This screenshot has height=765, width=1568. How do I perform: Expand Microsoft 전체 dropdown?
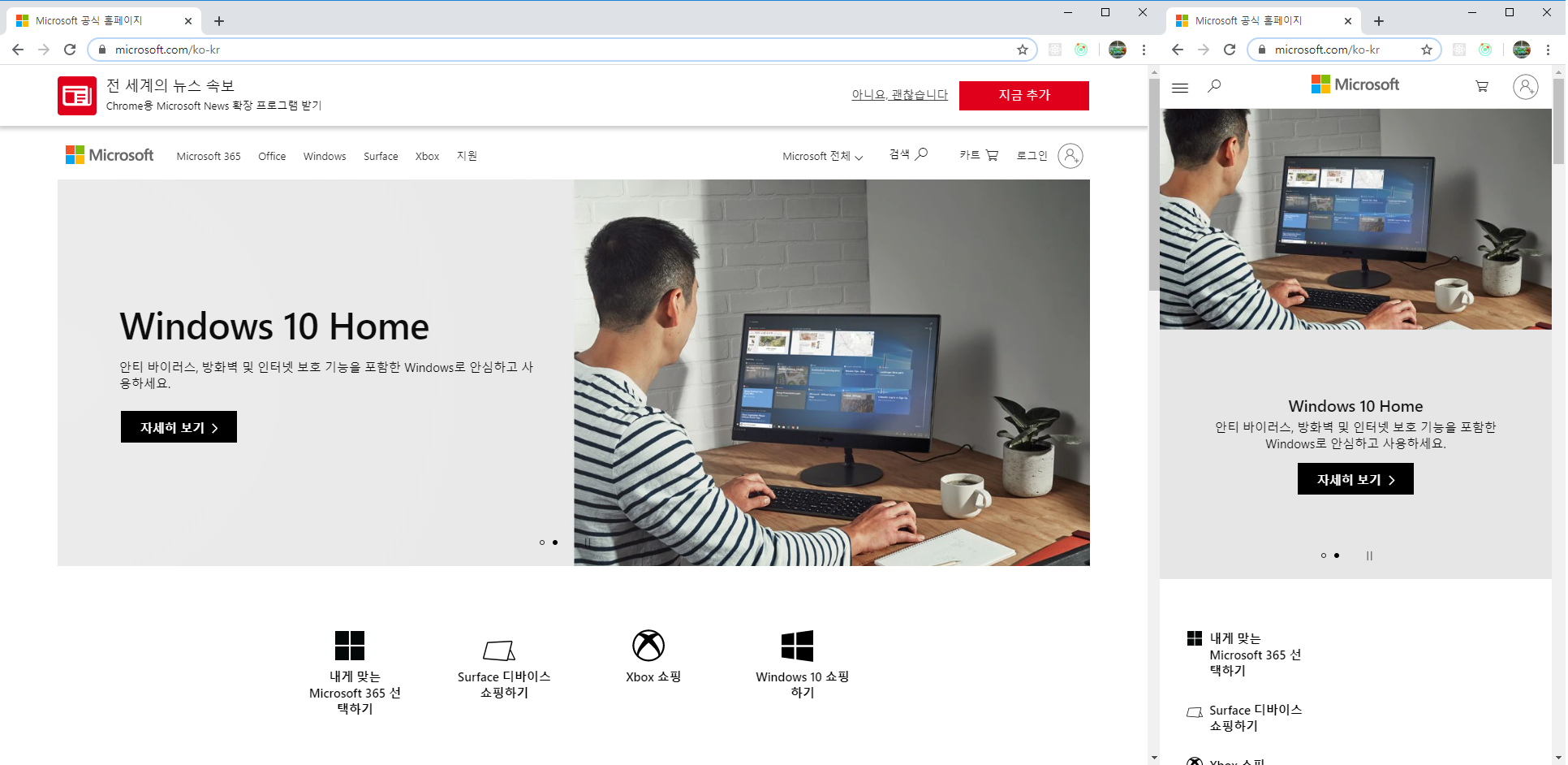coord(822,156)
